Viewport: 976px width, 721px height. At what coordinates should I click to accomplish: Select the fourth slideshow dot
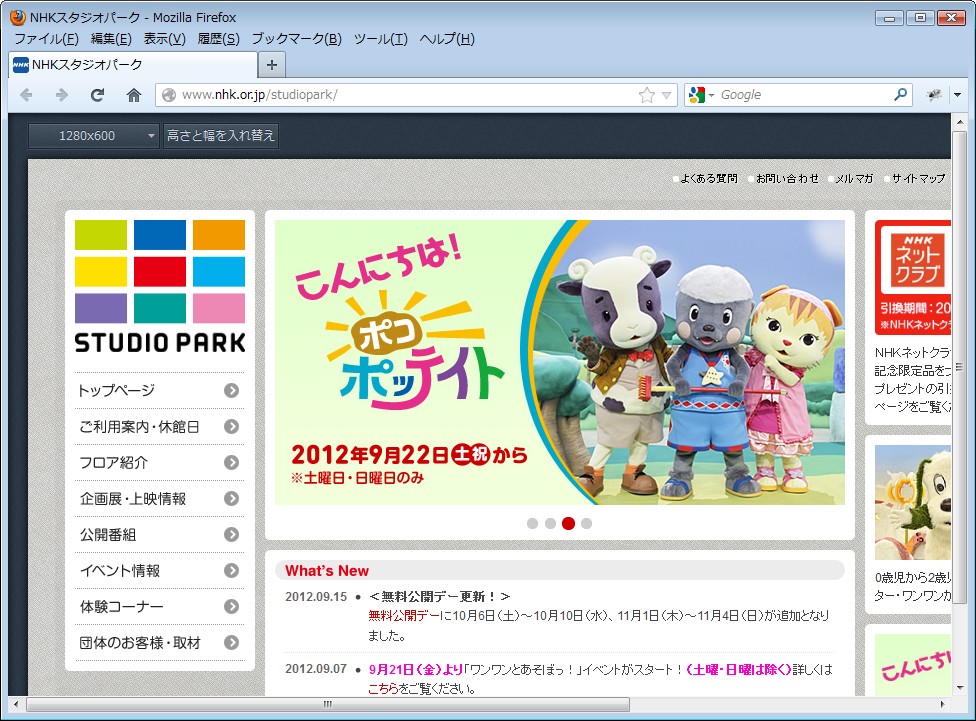pyautogui.click(x=586, y=524)
